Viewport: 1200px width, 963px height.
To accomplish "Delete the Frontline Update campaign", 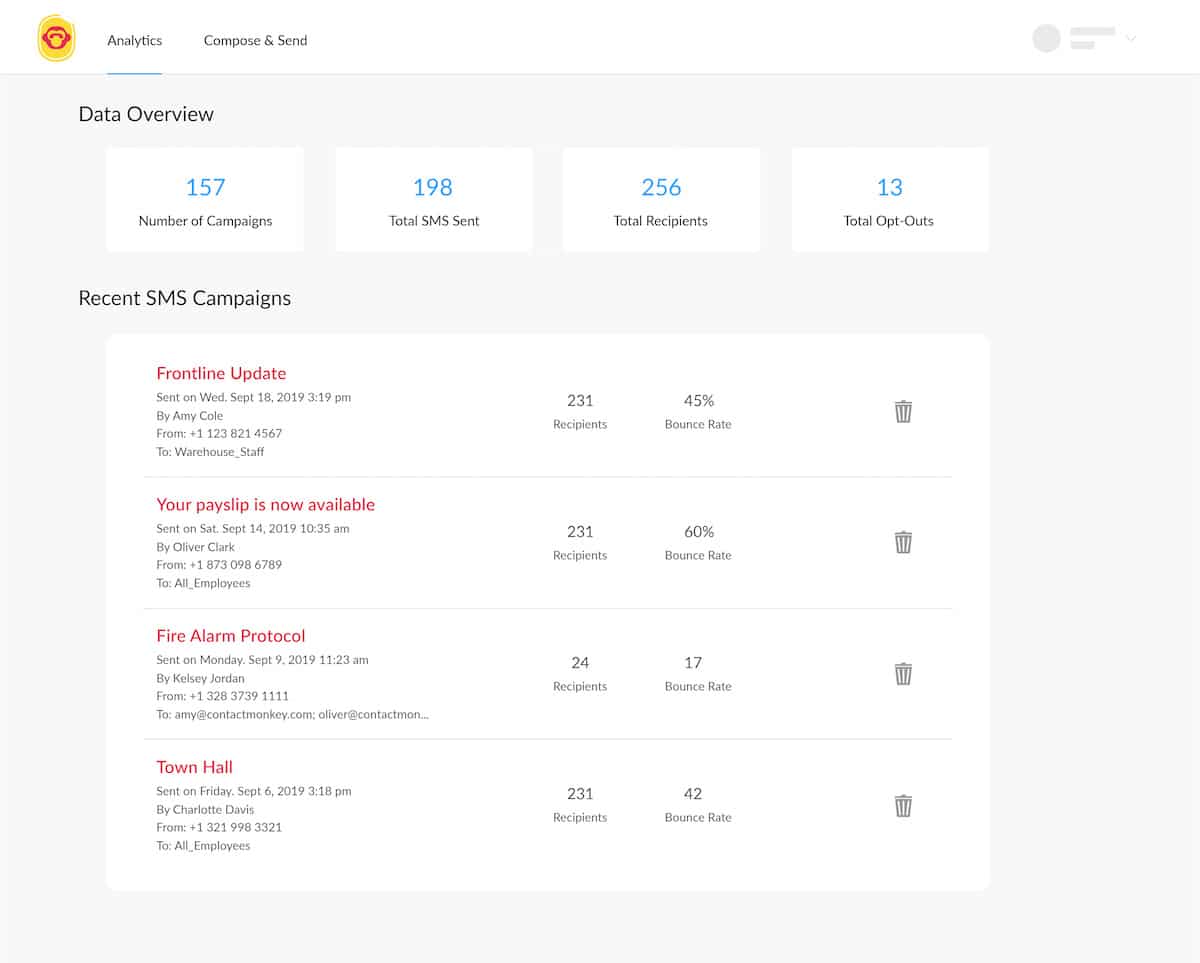I will [x=903, y=411].
